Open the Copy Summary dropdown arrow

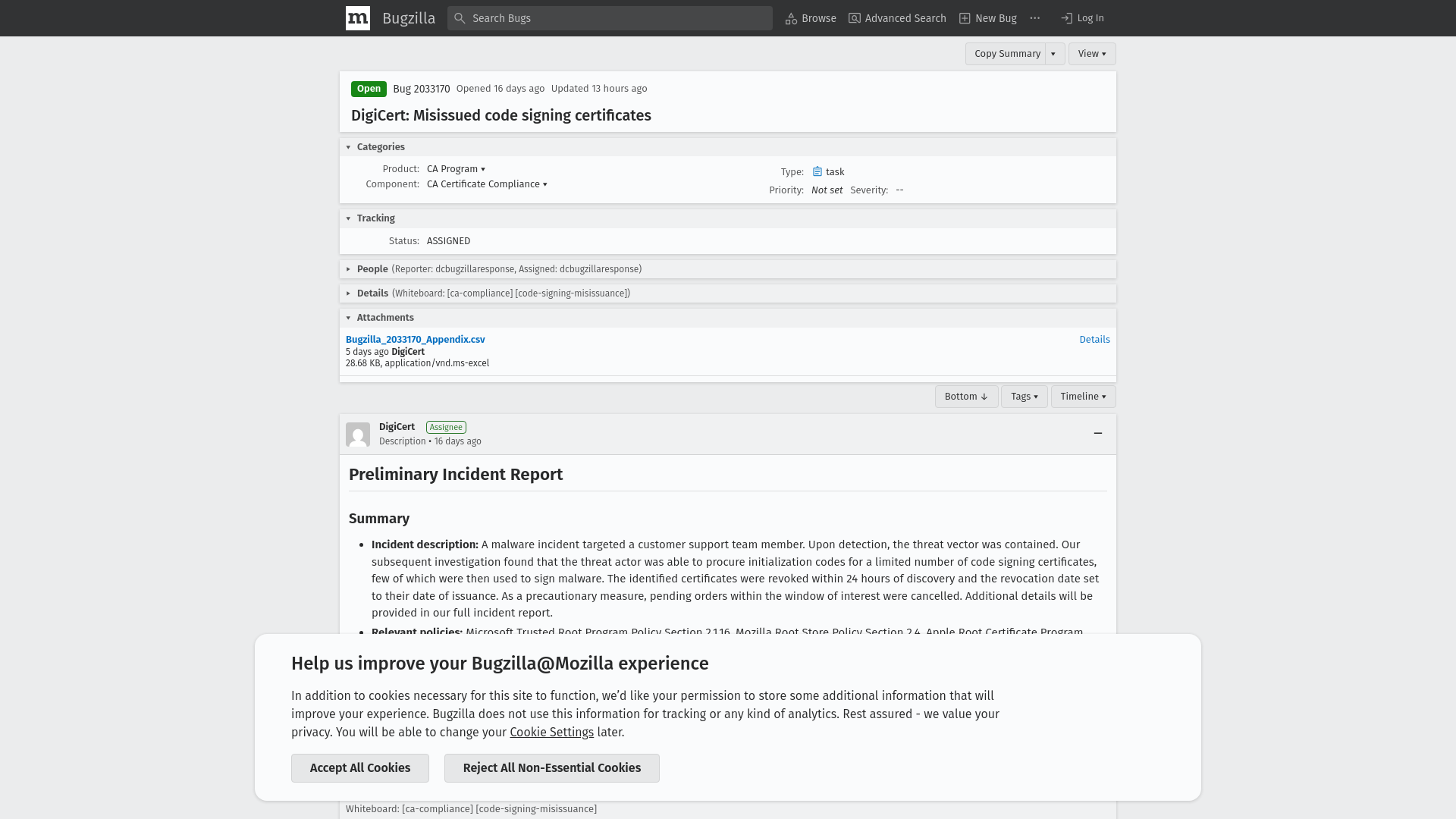coord(1053,54)
